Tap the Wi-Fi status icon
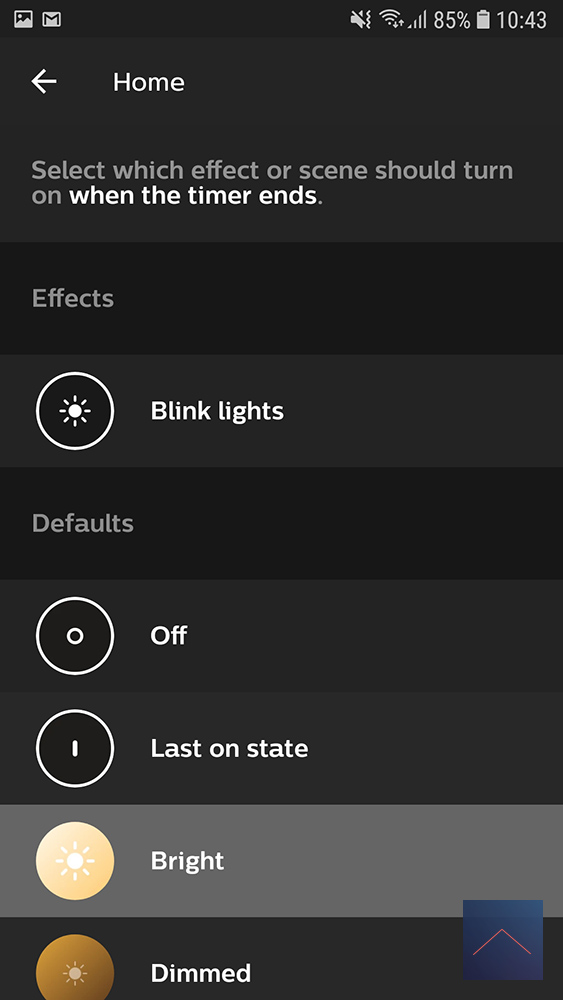 tap(390, 20)
